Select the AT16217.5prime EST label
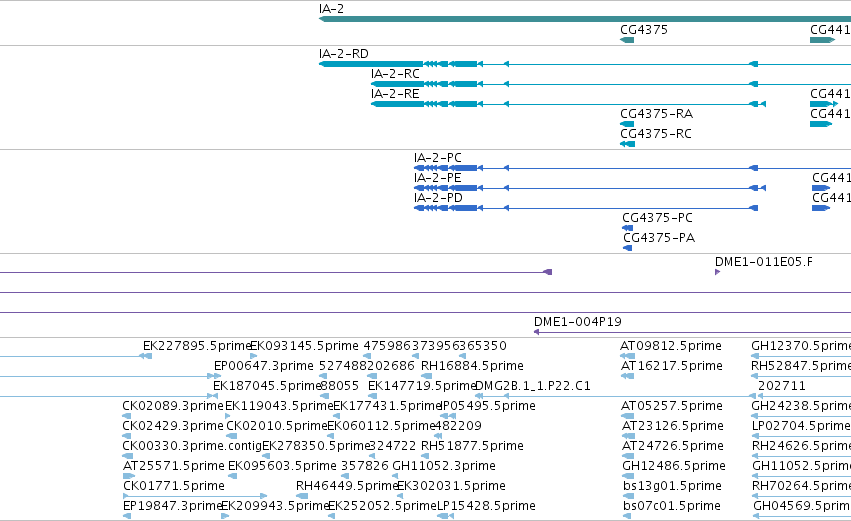This screenshot has height=521, width=851. pos(671,366)
